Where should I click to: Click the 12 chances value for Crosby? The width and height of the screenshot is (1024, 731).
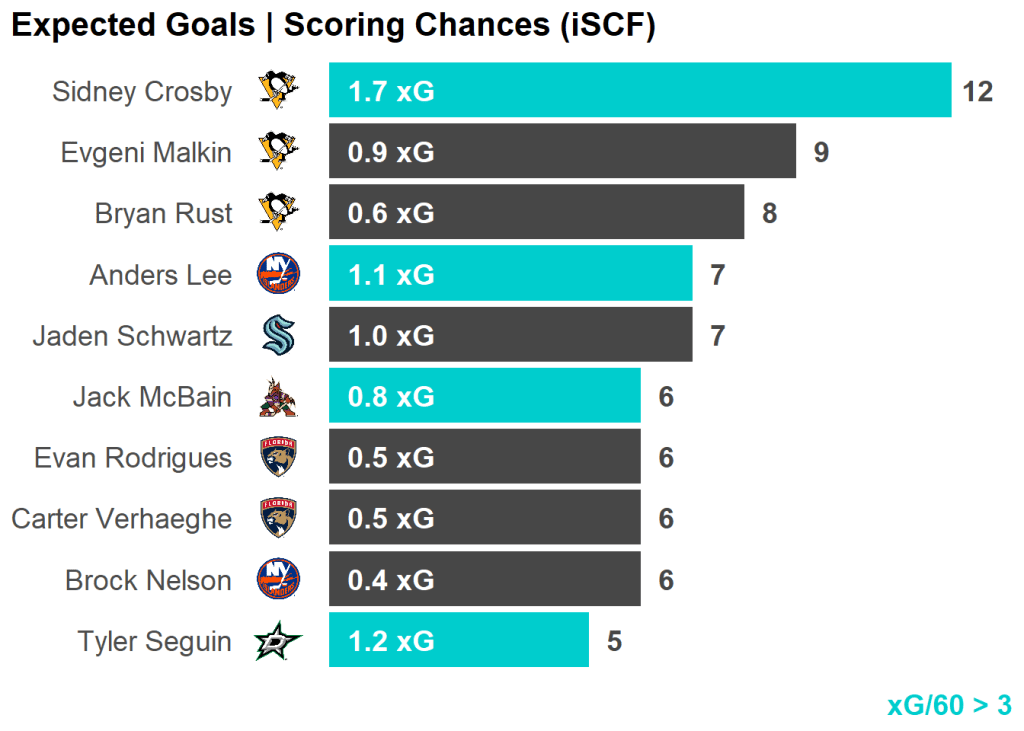(977, 92)
